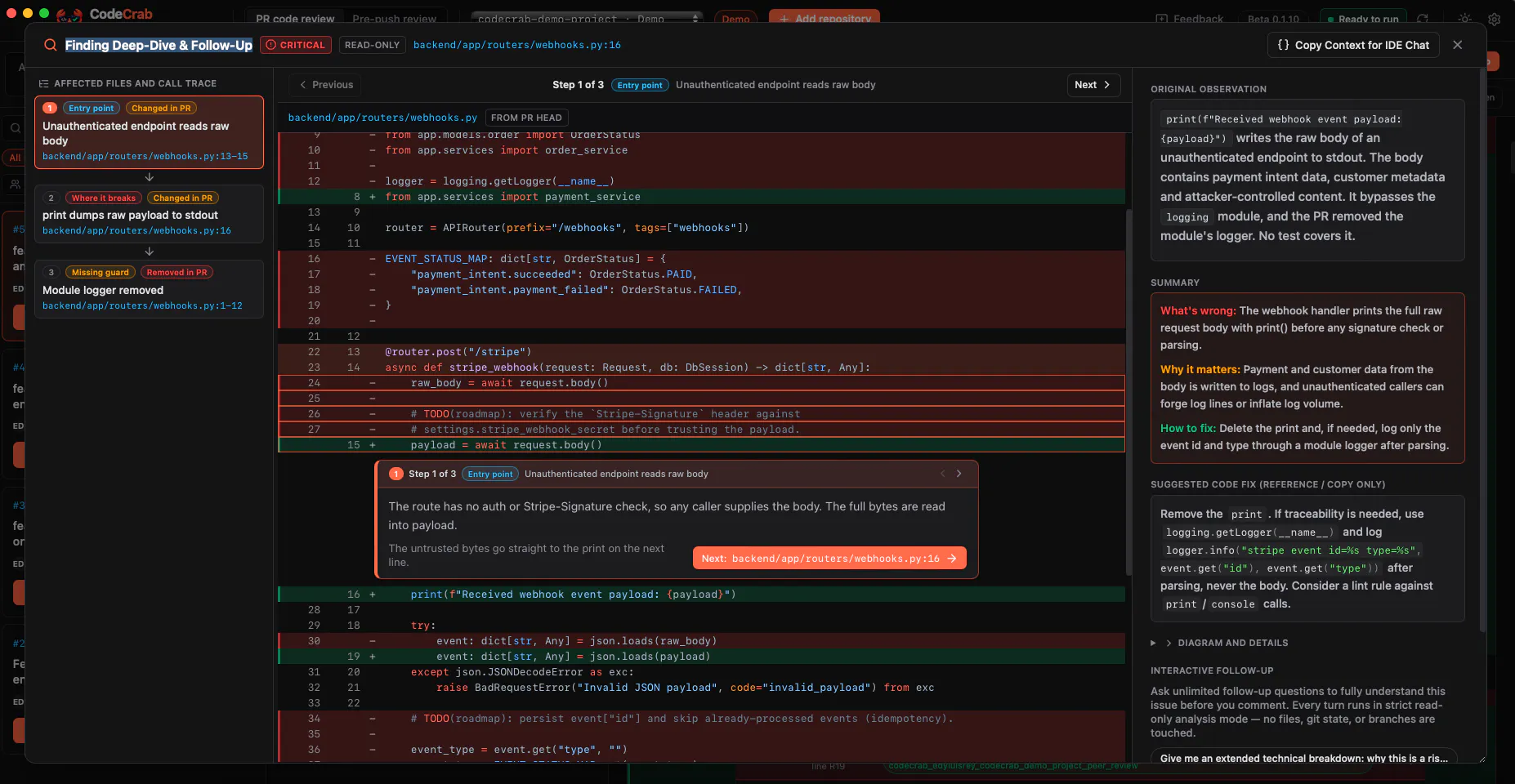The height and width of the screenshot is (784, 1515).
Task: Click the CRITICAL severity badge
Action: pyautogui.click(x=296, y=45)
